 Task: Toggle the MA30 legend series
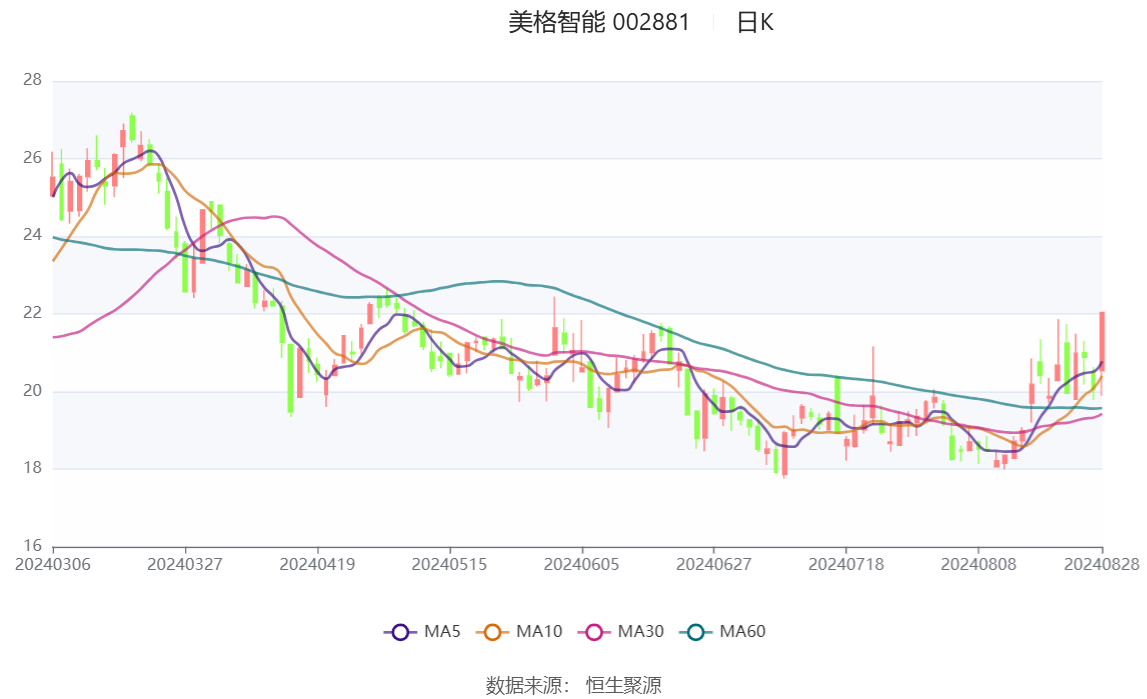click(x=620, y=632)
